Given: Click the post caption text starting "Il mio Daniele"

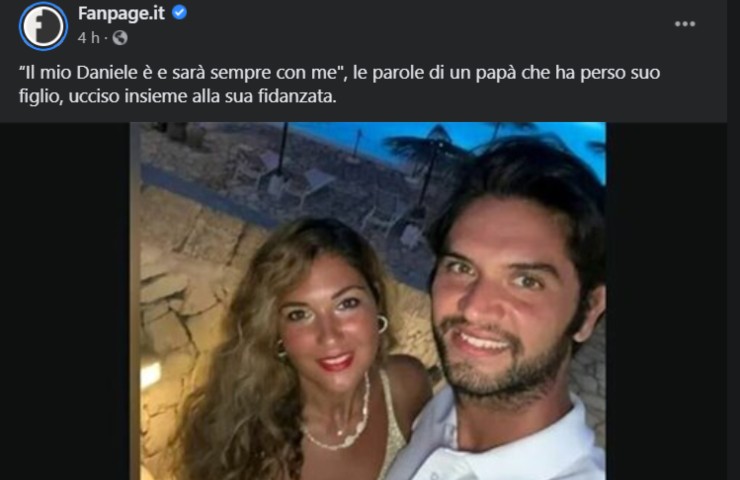Looking at the screenshot, I should (x=339, y=84).
